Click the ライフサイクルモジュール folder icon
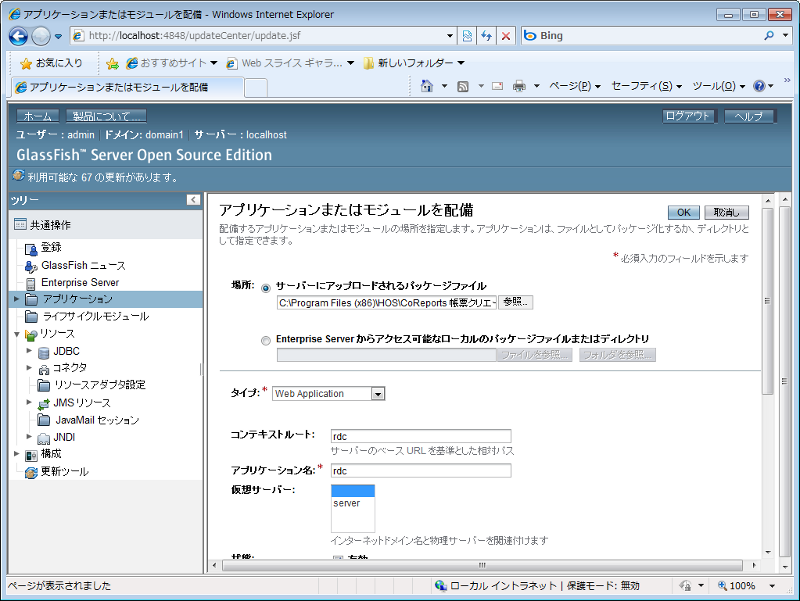This screenshot has height=601, width=800. (x=32, y=317)
